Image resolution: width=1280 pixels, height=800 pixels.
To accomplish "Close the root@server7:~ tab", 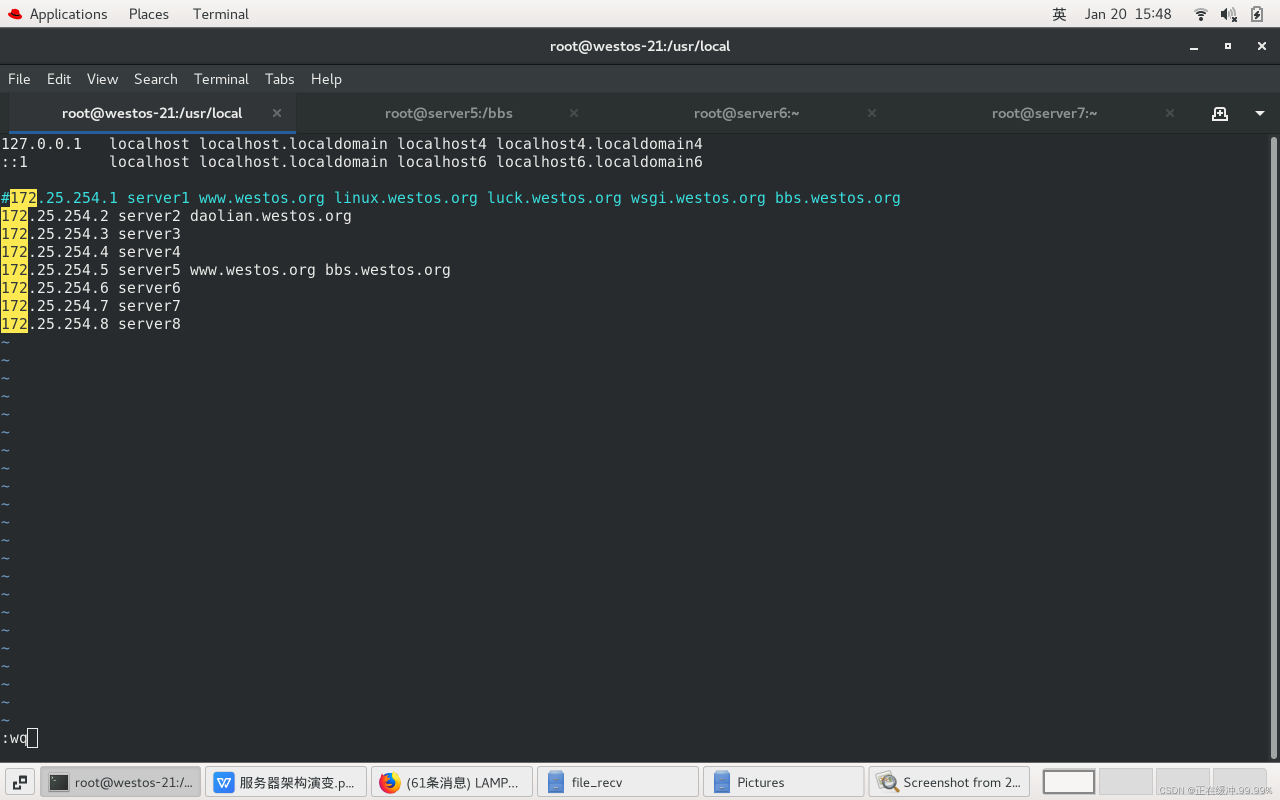I will [1170, 113].
